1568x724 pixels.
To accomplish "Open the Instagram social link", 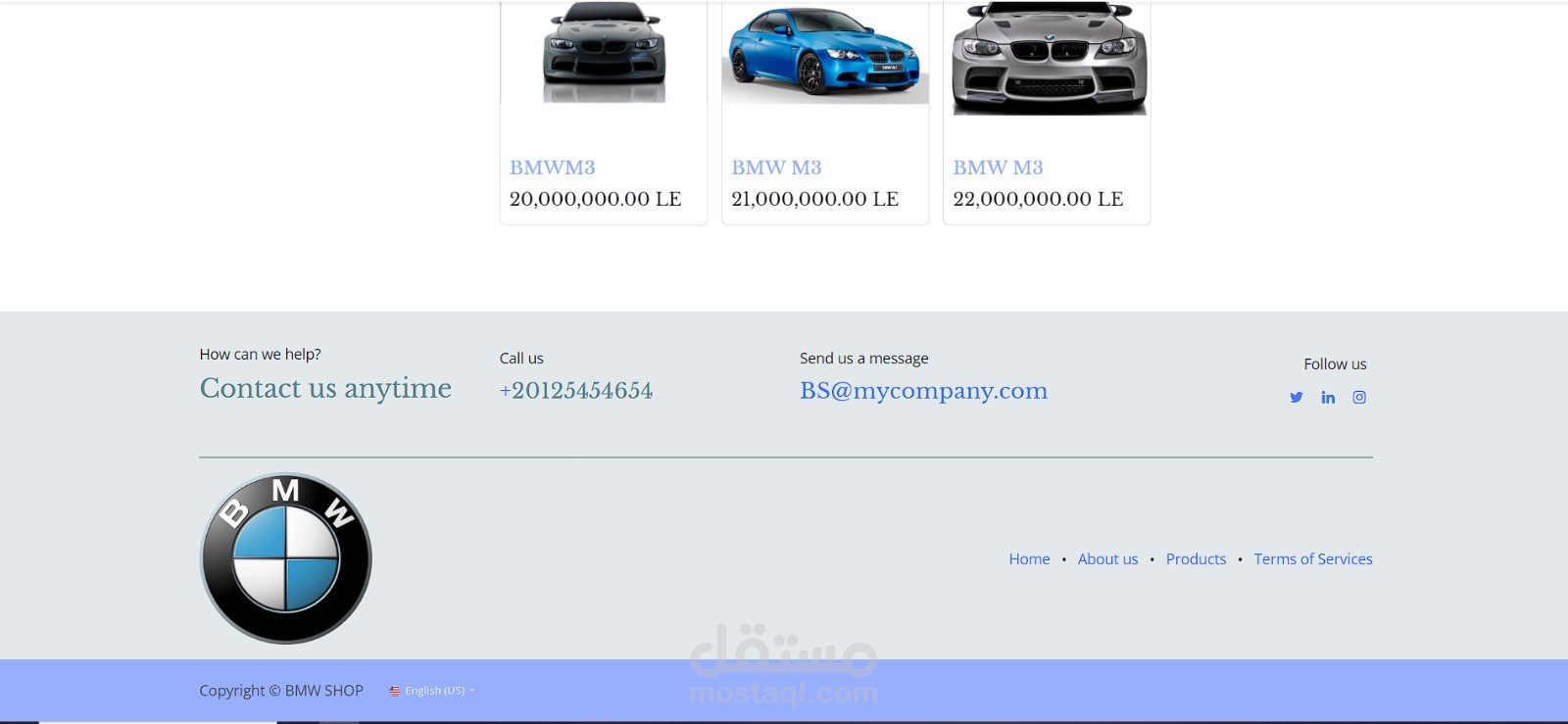I will click(x=1359, y=397).
